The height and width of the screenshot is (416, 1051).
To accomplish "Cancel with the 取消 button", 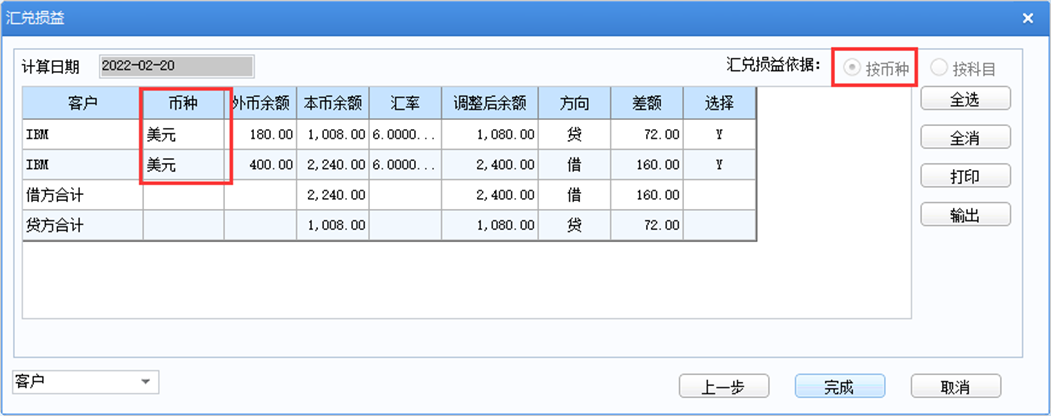I will pyautogui.click(x=955, y=386).
